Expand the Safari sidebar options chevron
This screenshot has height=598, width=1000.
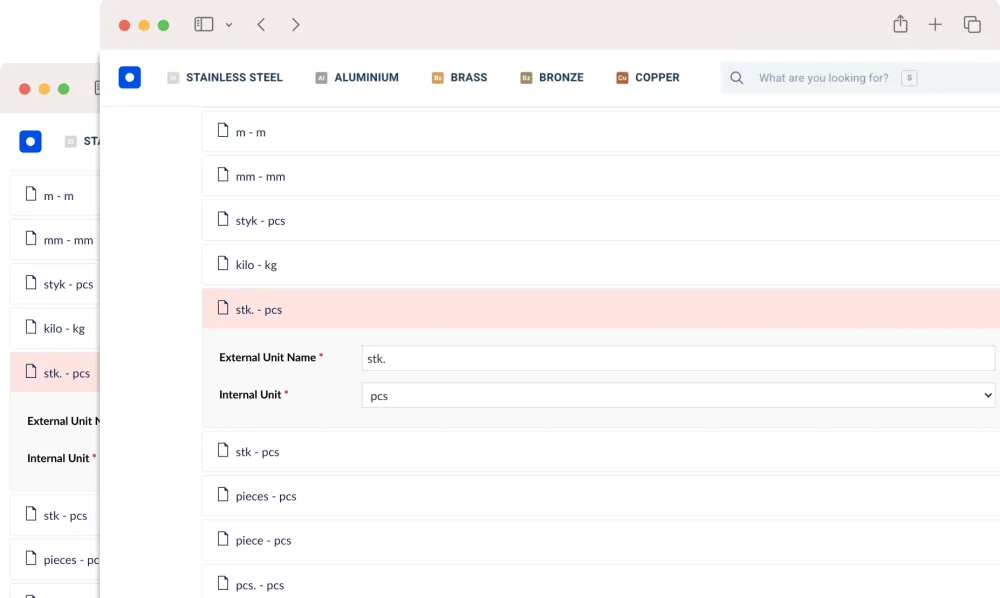pyautogui.click(x=229, y=24)
